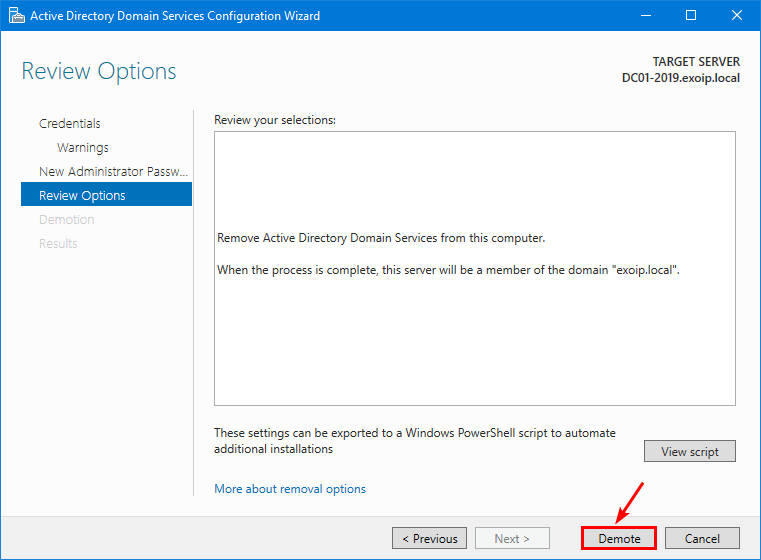Image resolution: width=761 pixels, height=560 pixels.
Task: Click the Demotion step in sidebar
Action: [66, 219]
